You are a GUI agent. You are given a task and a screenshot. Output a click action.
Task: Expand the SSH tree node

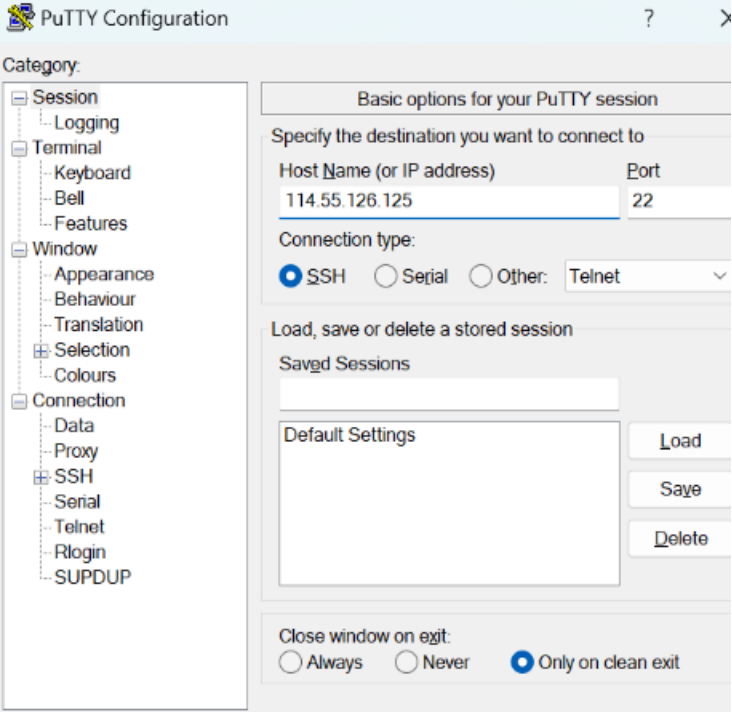[41, 477]
